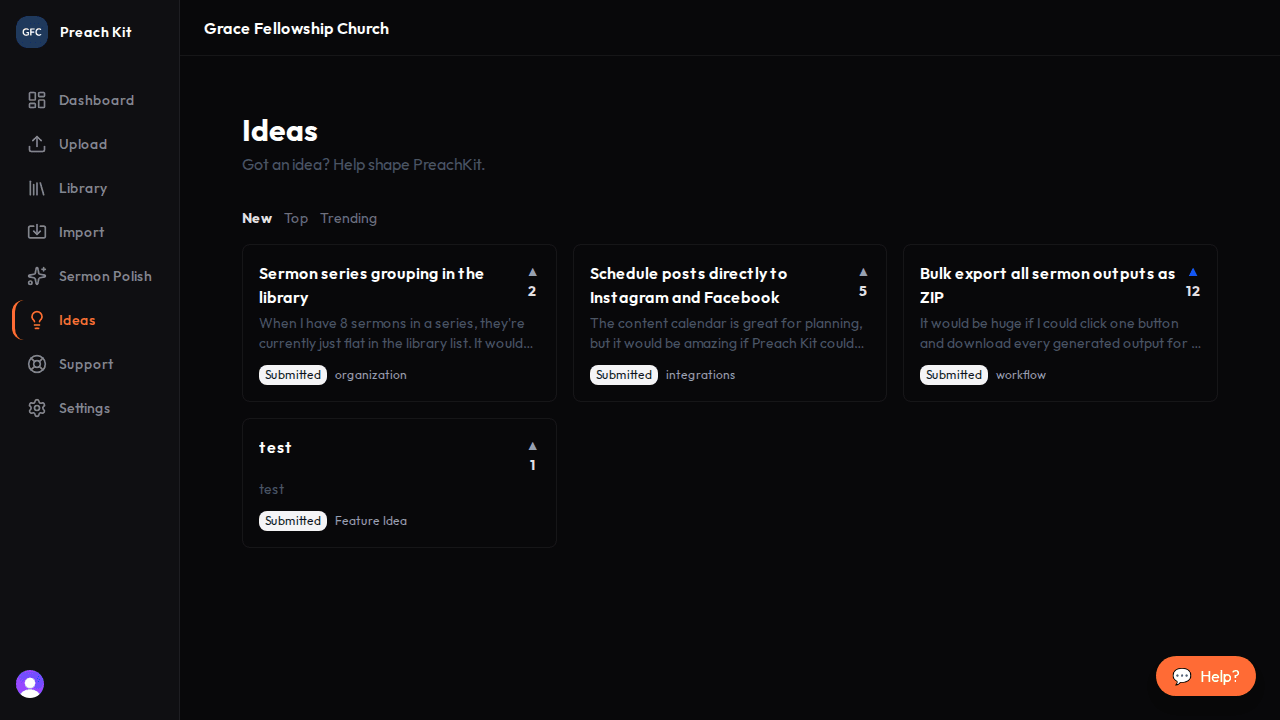The width and height of the screenshot is (1280, 720).
Task: Open the Ideas sidebar menu item
Action: 77,320
